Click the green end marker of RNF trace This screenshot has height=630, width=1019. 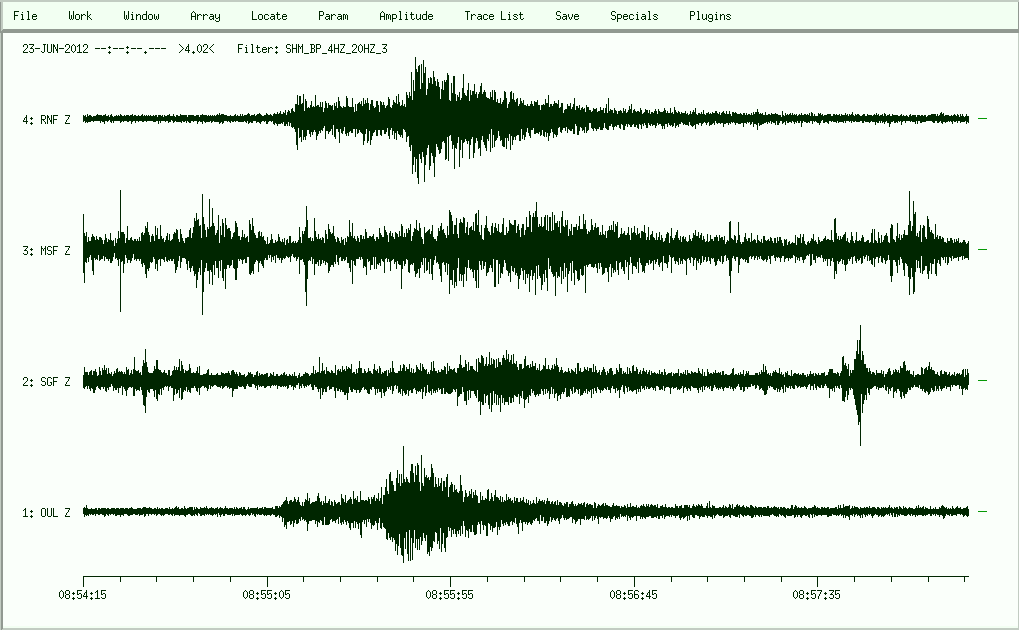982,119
